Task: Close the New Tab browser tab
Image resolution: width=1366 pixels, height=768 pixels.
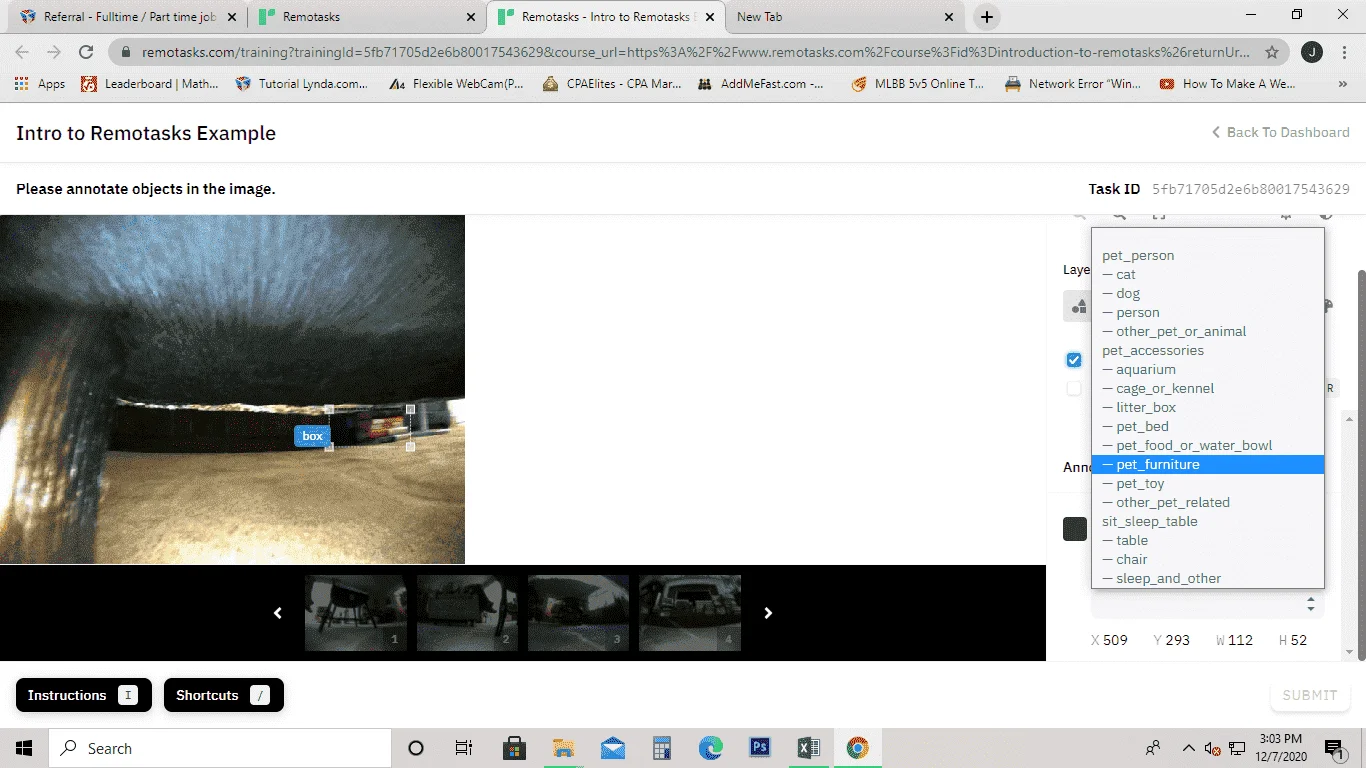Action: pos(948,17)
